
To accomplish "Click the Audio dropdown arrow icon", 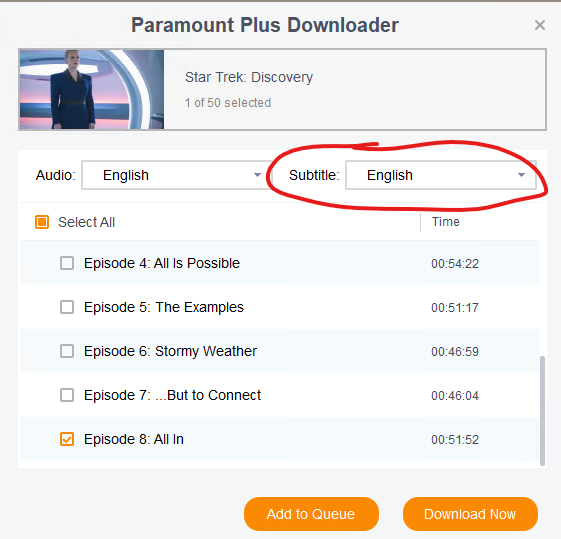I will pyautogui.click(x=257, y=175).
